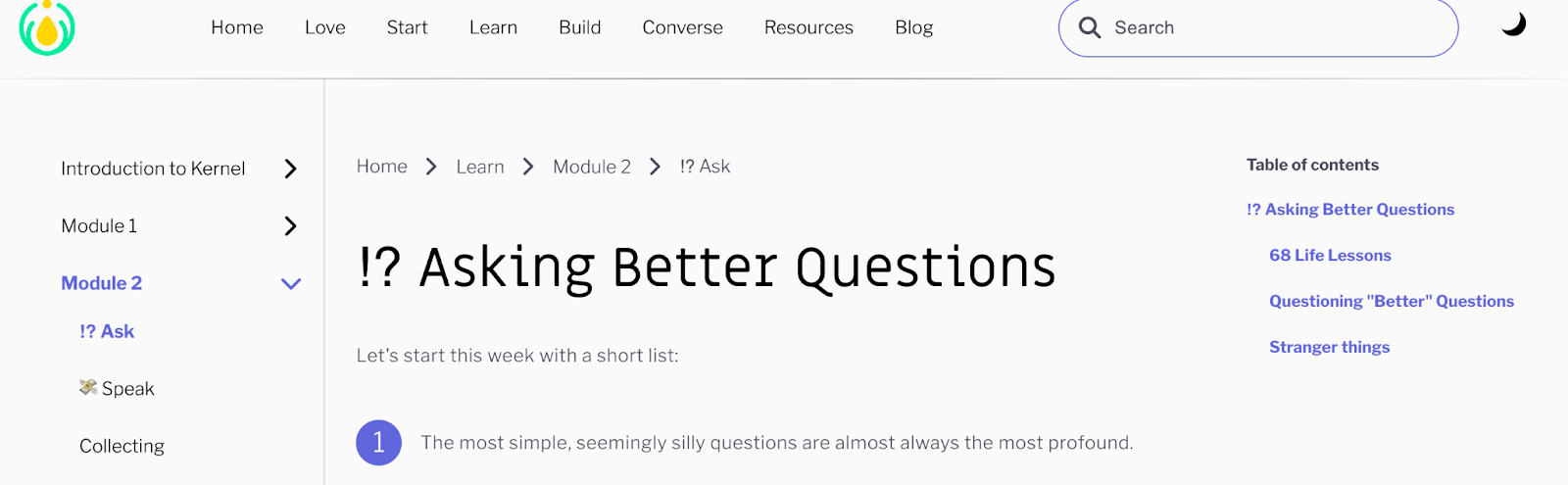
Task: Toggle dark mode with moon icon
Action: pyautogui.click(x=1513, y=24)
